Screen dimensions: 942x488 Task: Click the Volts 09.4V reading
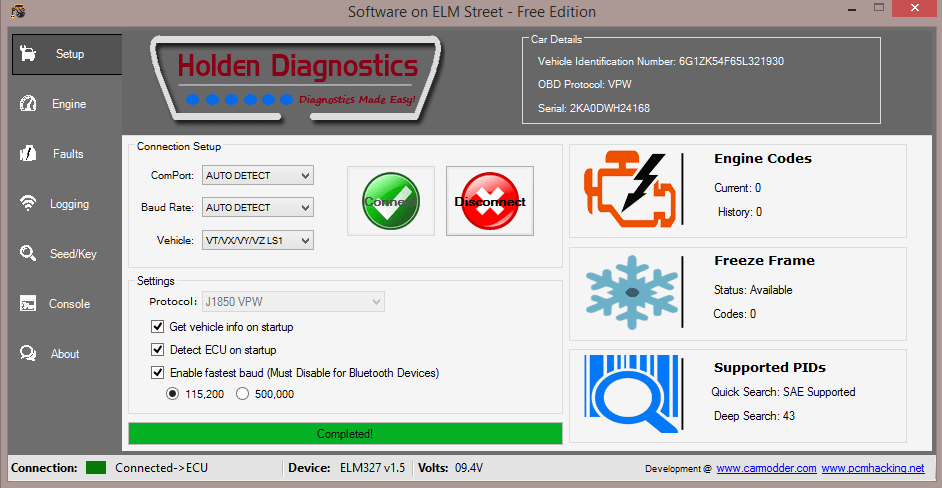click(471, 468)
